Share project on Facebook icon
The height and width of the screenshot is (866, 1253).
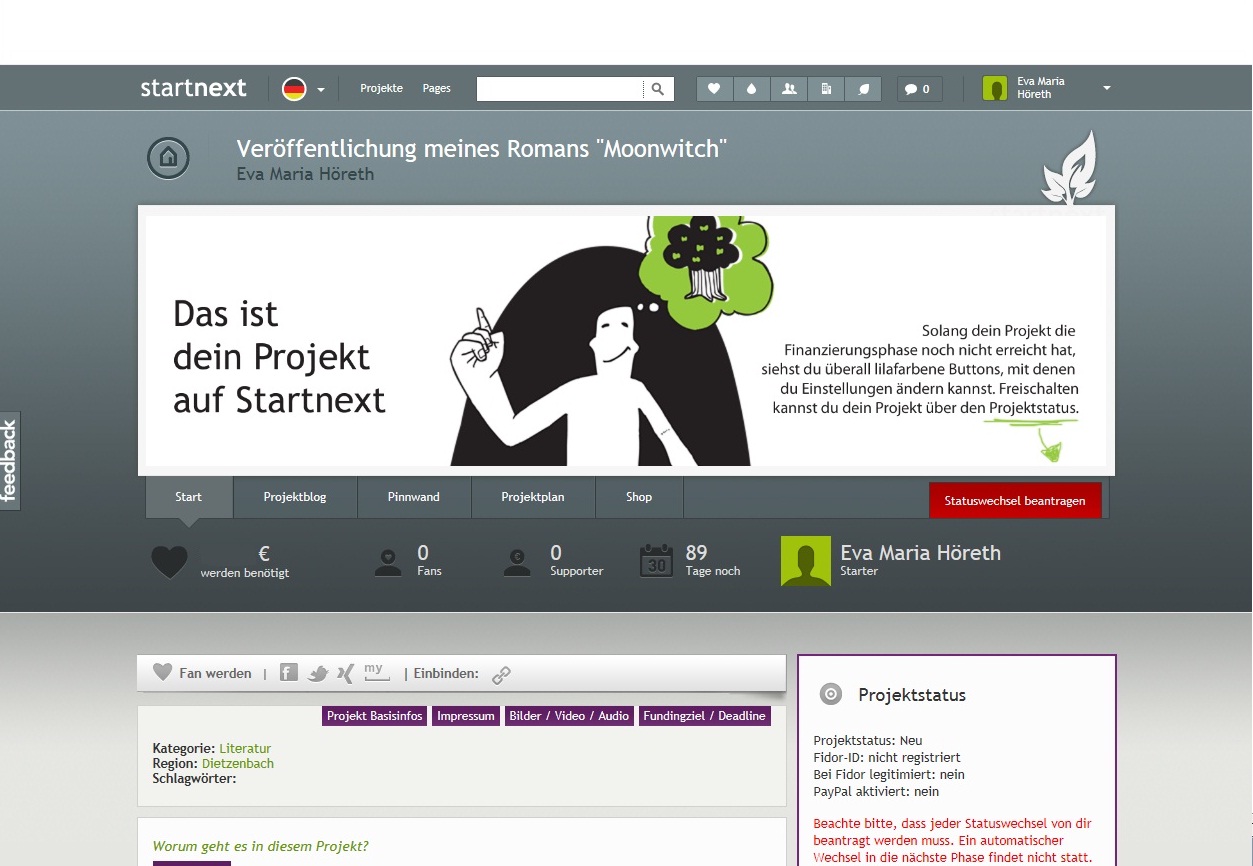[288, 673]
